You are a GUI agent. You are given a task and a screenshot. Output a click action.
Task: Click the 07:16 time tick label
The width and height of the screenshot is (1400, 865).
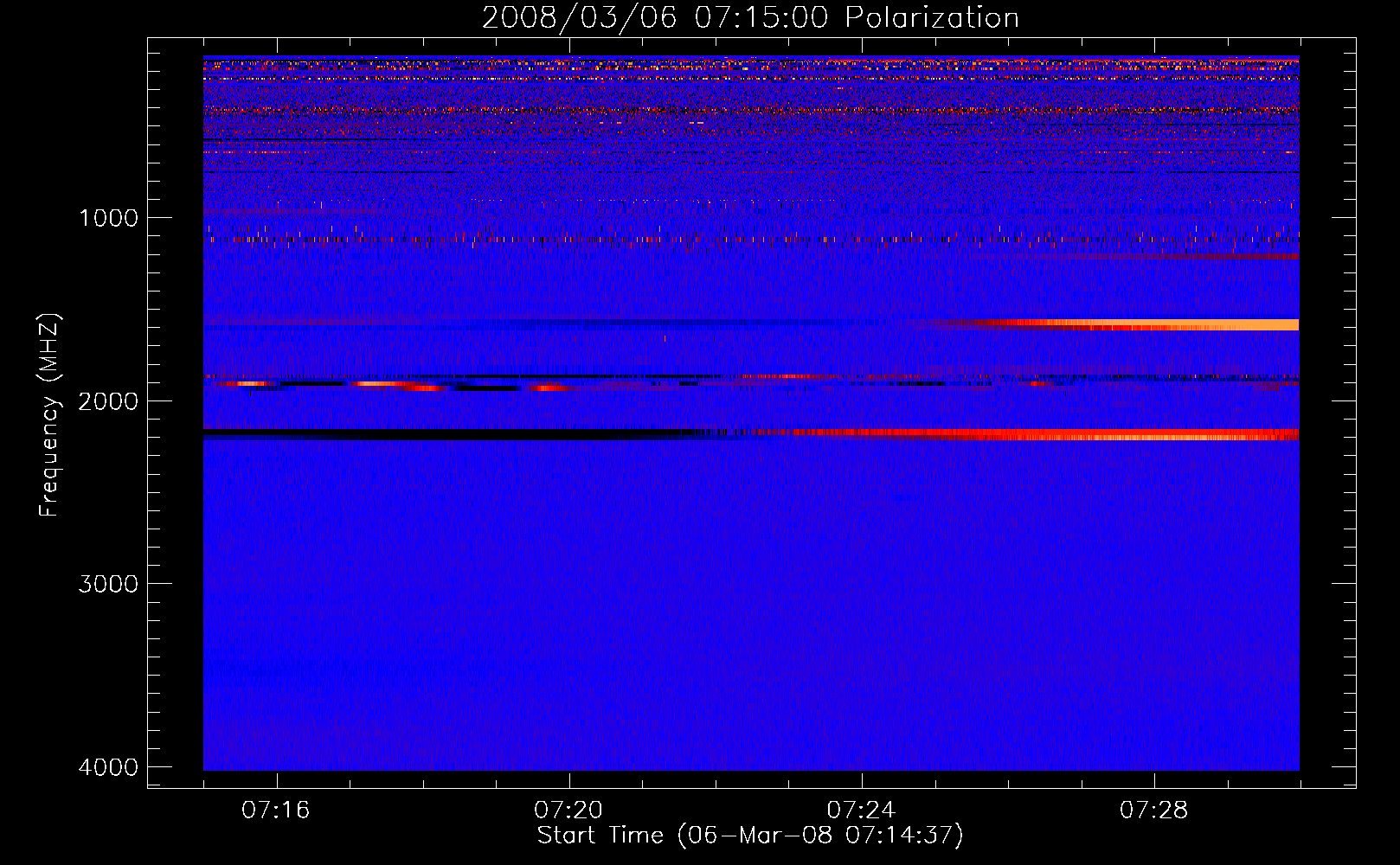(x=276, y=810)
